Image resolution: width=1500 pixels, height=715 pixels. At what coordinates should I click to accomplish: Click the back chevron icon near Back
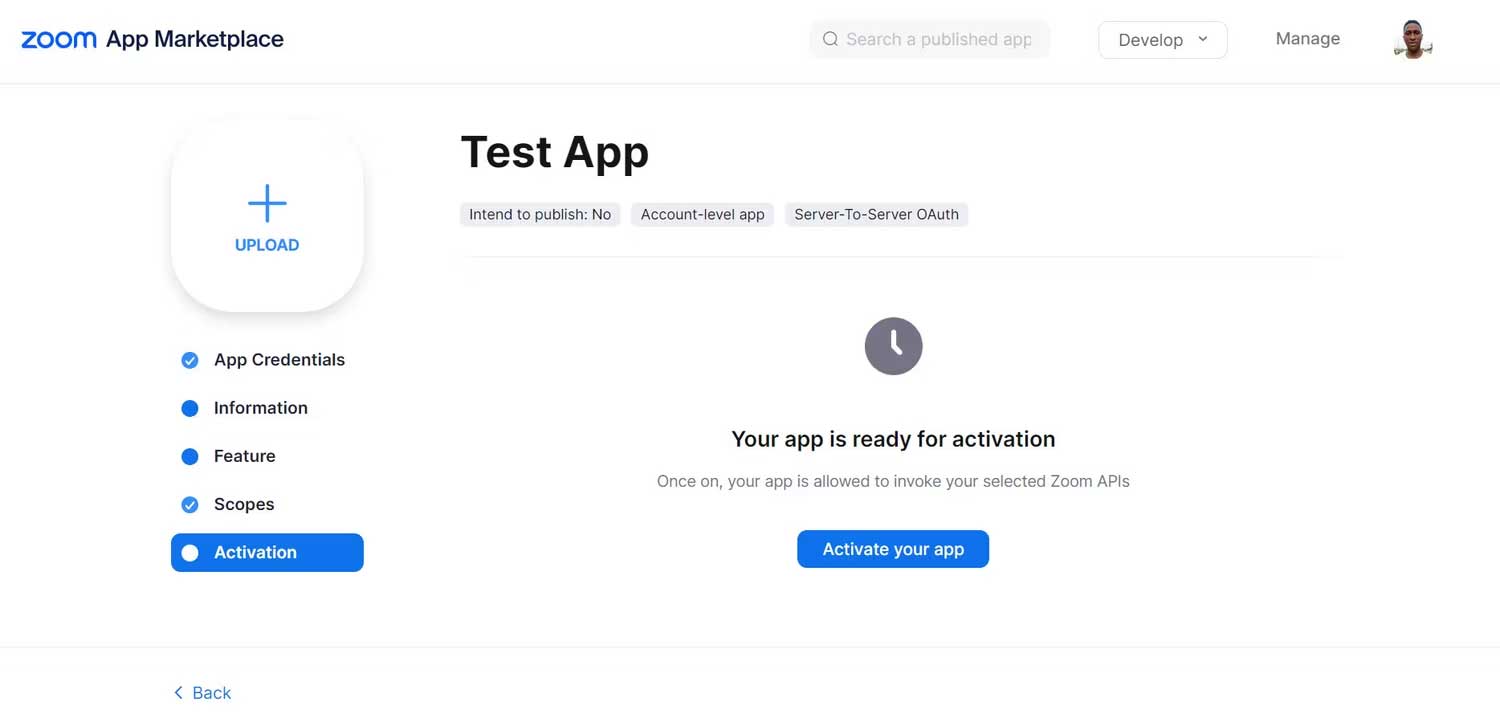[x=176, y=692]
